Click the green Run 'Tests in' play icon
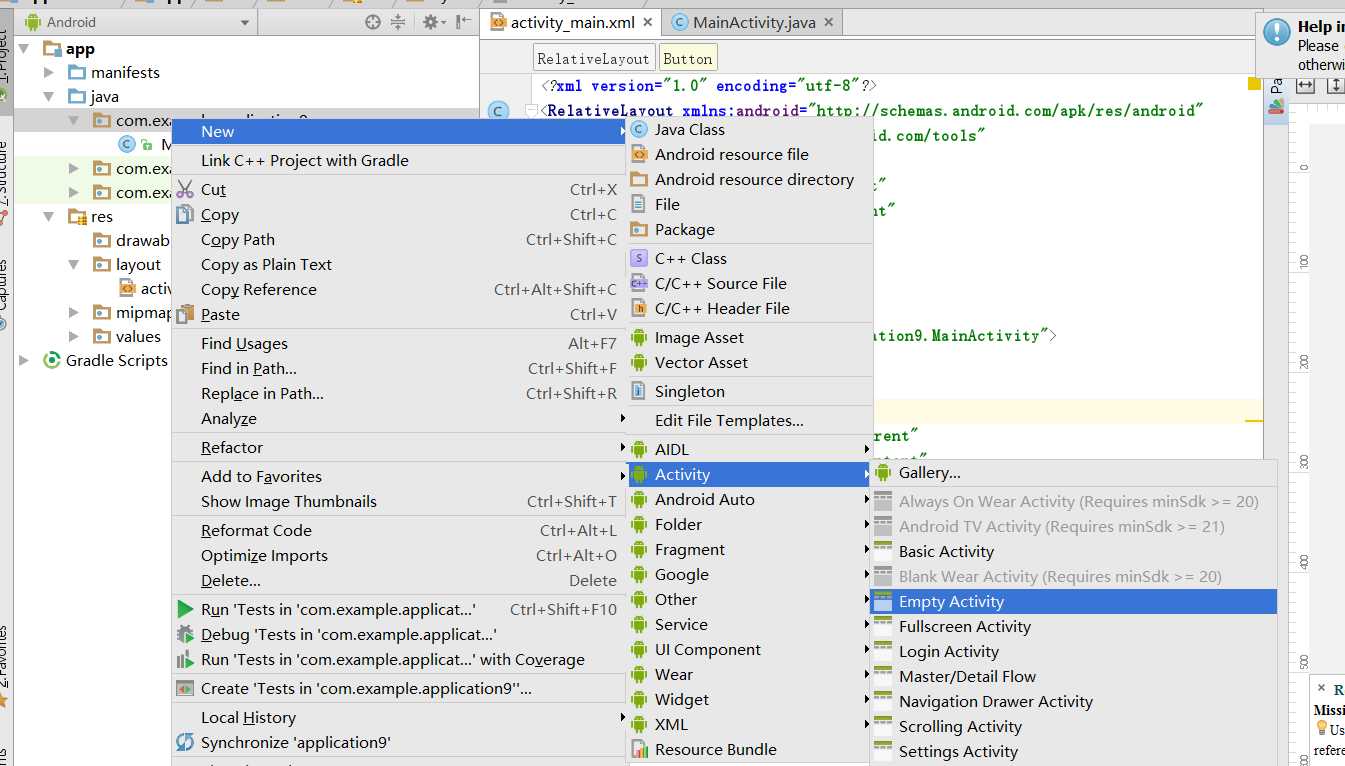 click(185, 609)
